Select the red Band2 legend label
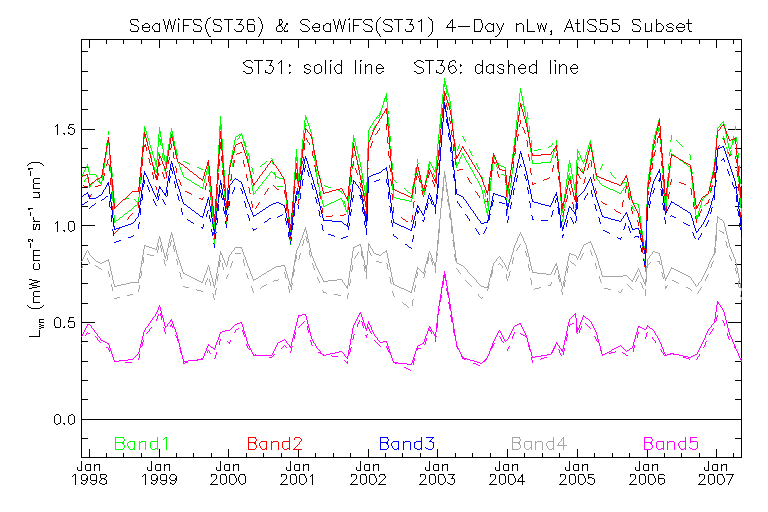 (274, 444)
